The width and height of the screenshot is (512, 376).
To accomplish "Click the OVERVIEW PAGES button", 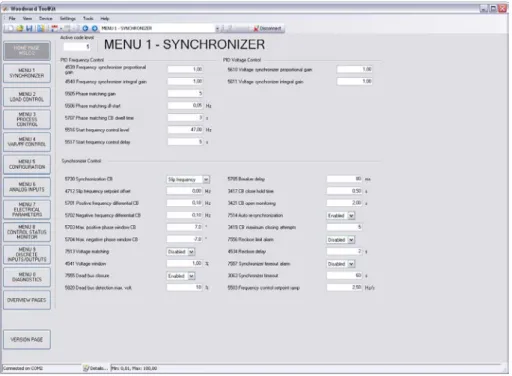I will coord(27,300).
